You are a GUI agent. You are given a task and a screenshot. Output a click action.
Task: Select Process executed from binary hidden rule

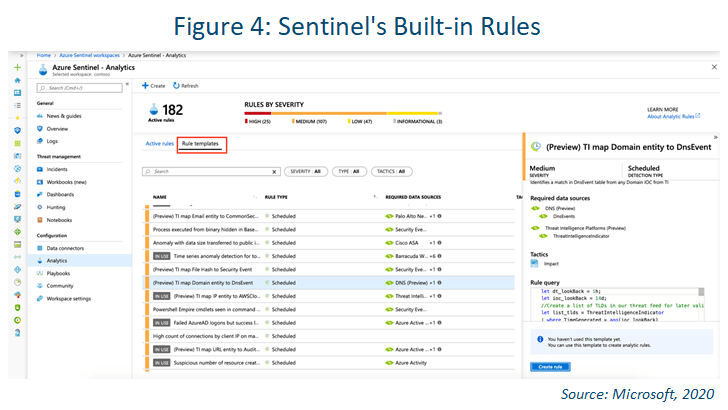(329, 229)
